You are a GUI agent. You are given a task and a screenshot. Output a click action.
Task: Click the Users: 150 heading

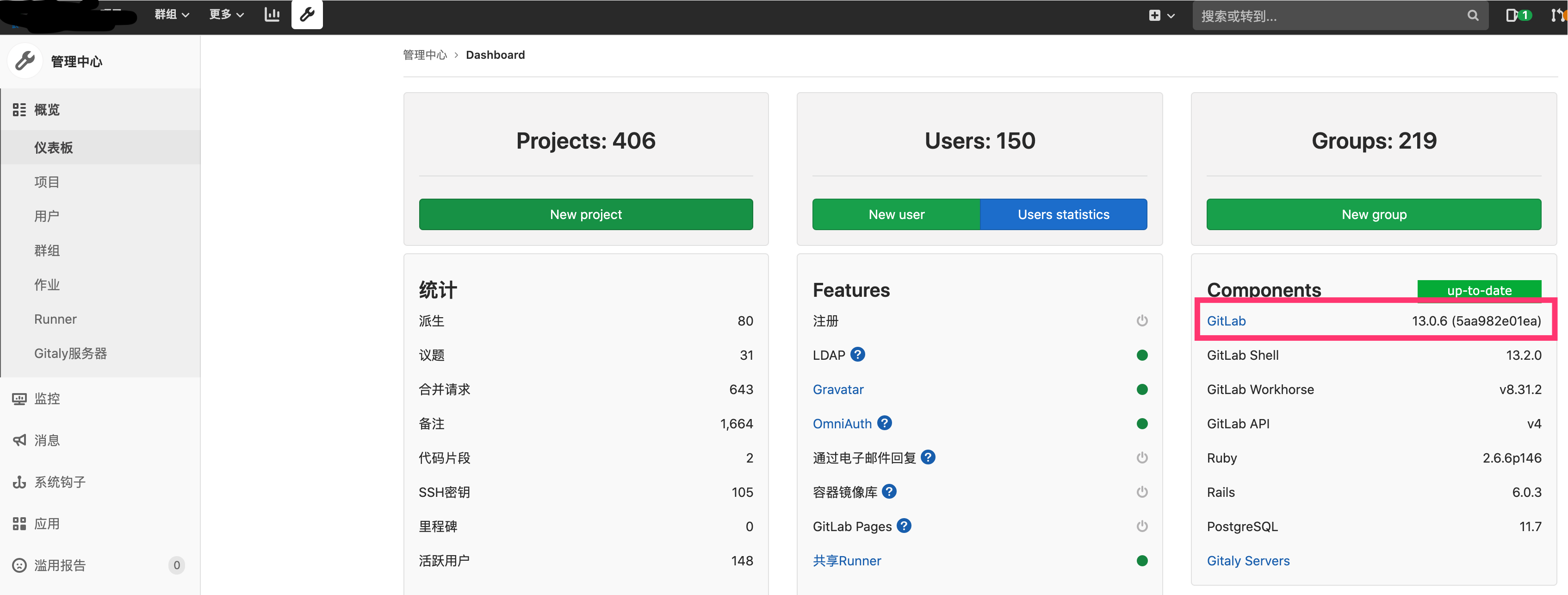979,141
